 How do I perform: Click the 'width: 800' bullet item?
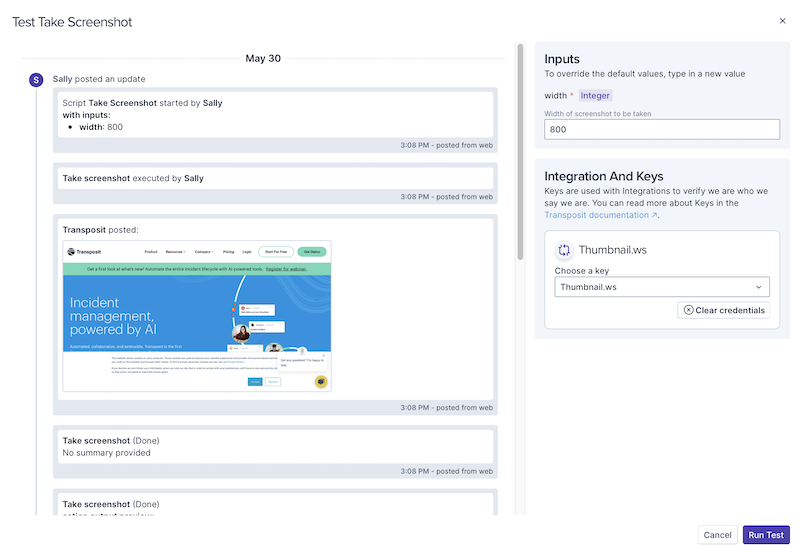101,127
